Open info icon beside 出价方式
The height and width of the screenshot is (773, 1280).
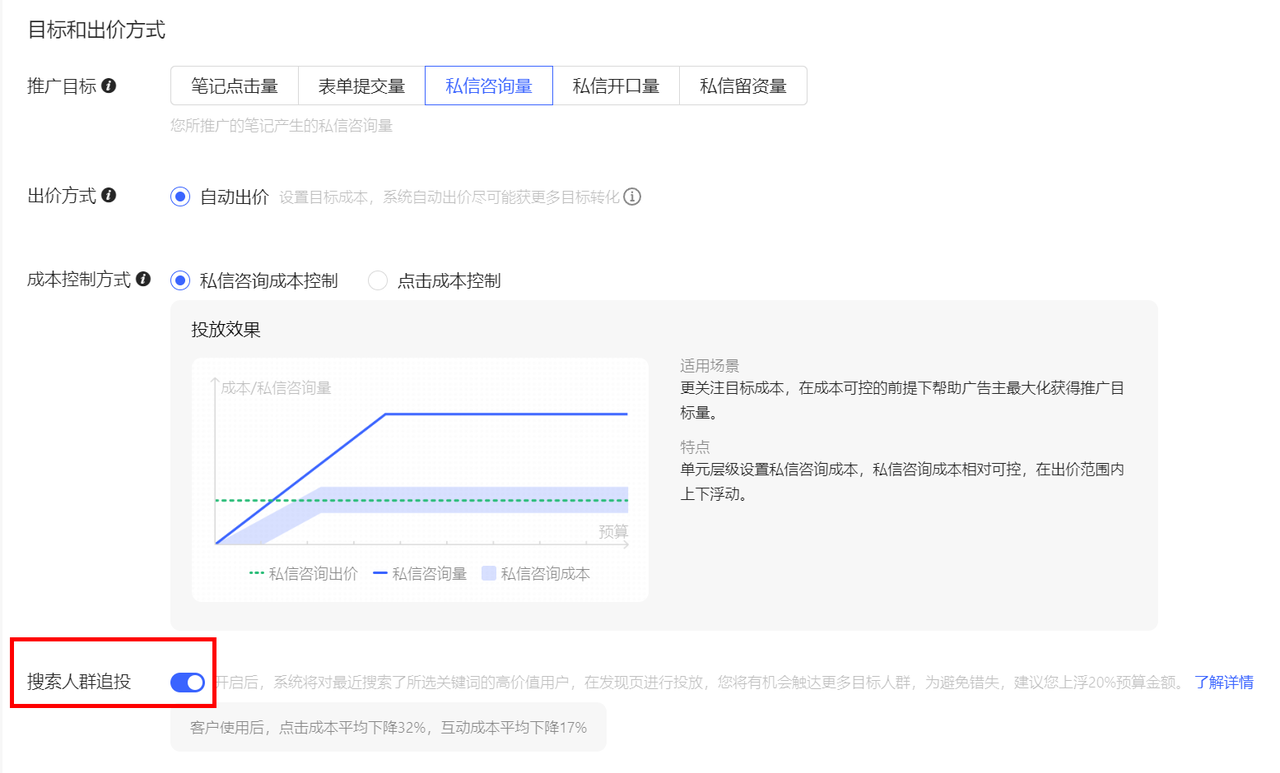click(x=109, y=195)
